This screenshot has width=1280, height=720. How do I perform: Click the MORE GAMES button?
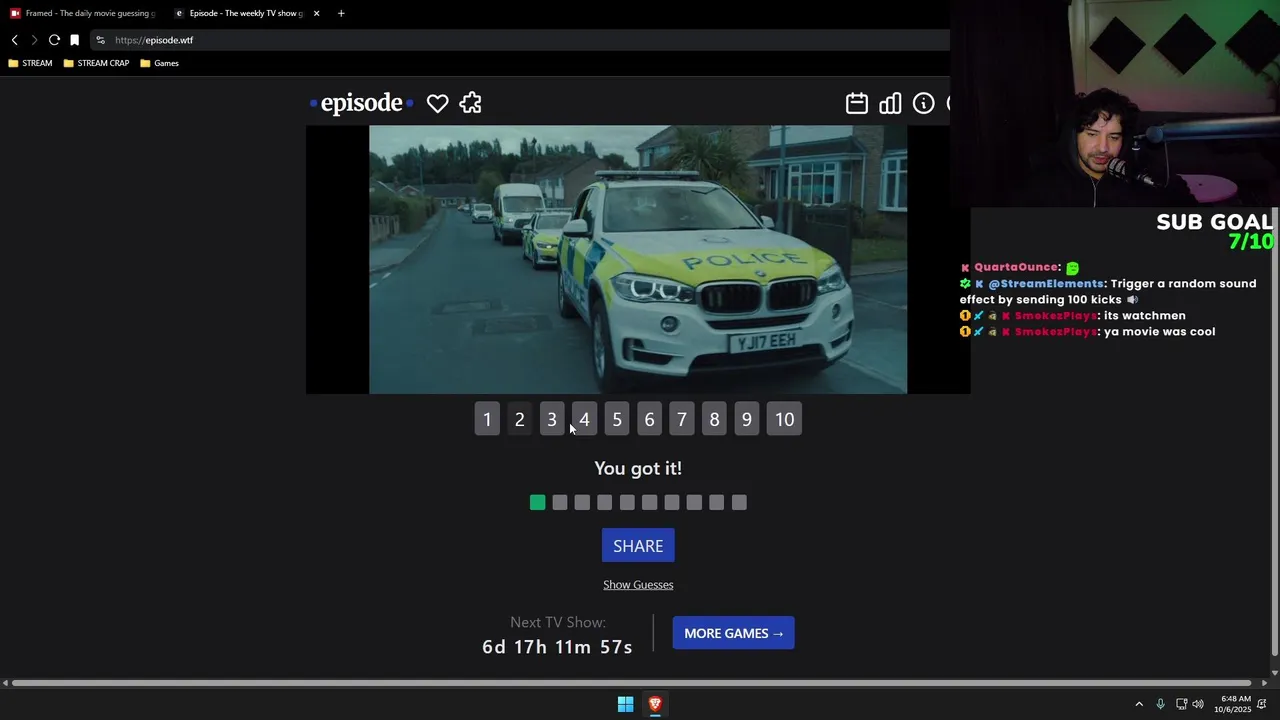[733, 633]
